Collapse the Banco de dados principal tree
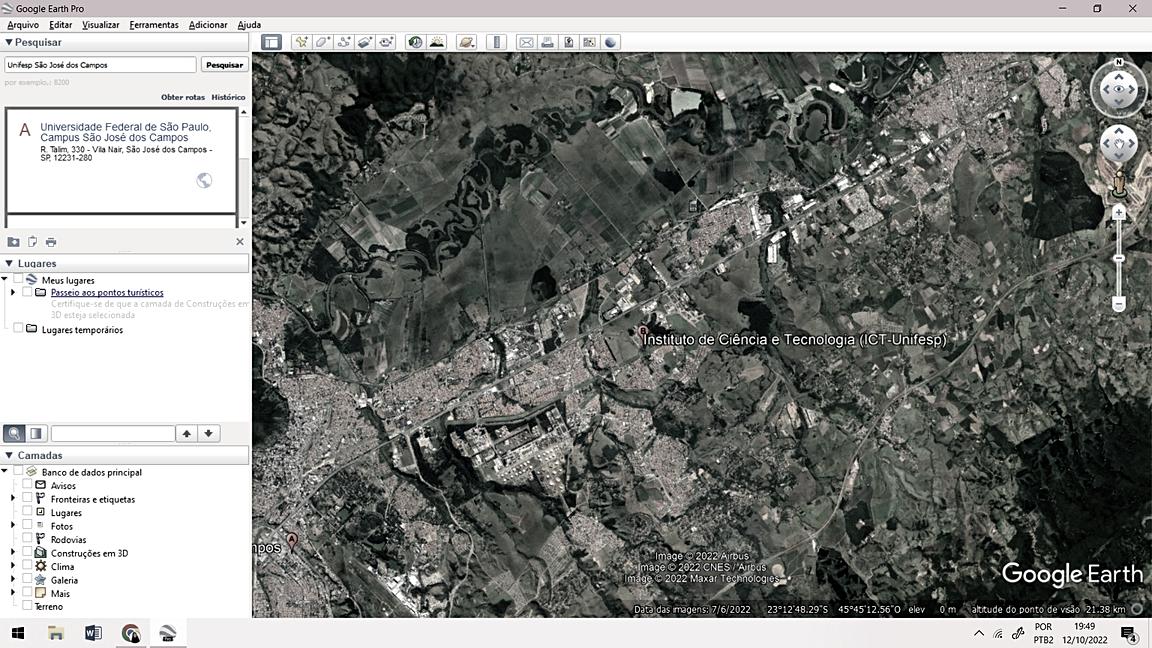 coord(4,472)
